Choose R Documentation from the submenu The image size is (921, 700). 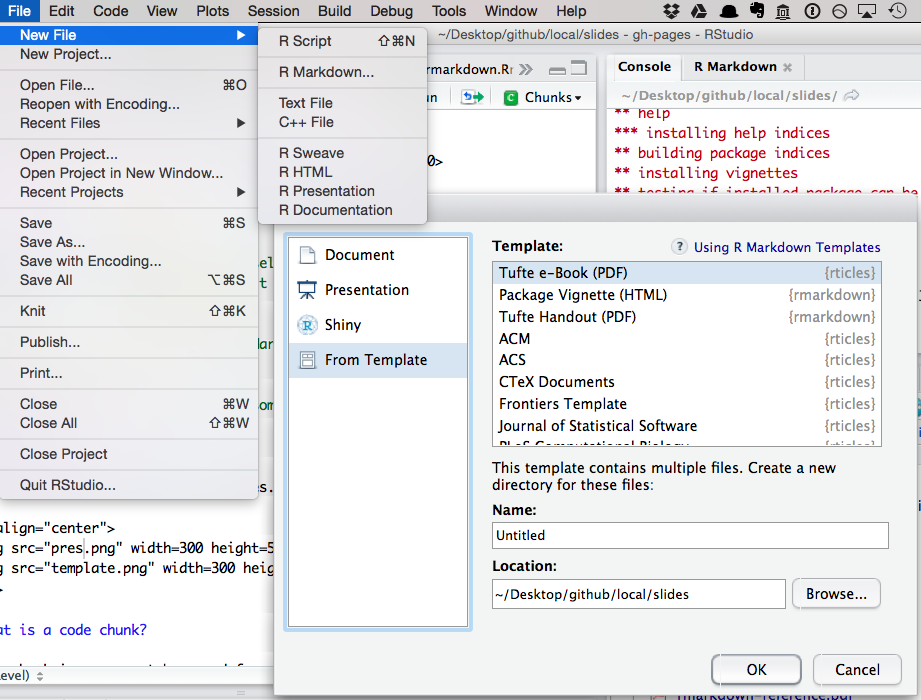(x=342, y=210)
